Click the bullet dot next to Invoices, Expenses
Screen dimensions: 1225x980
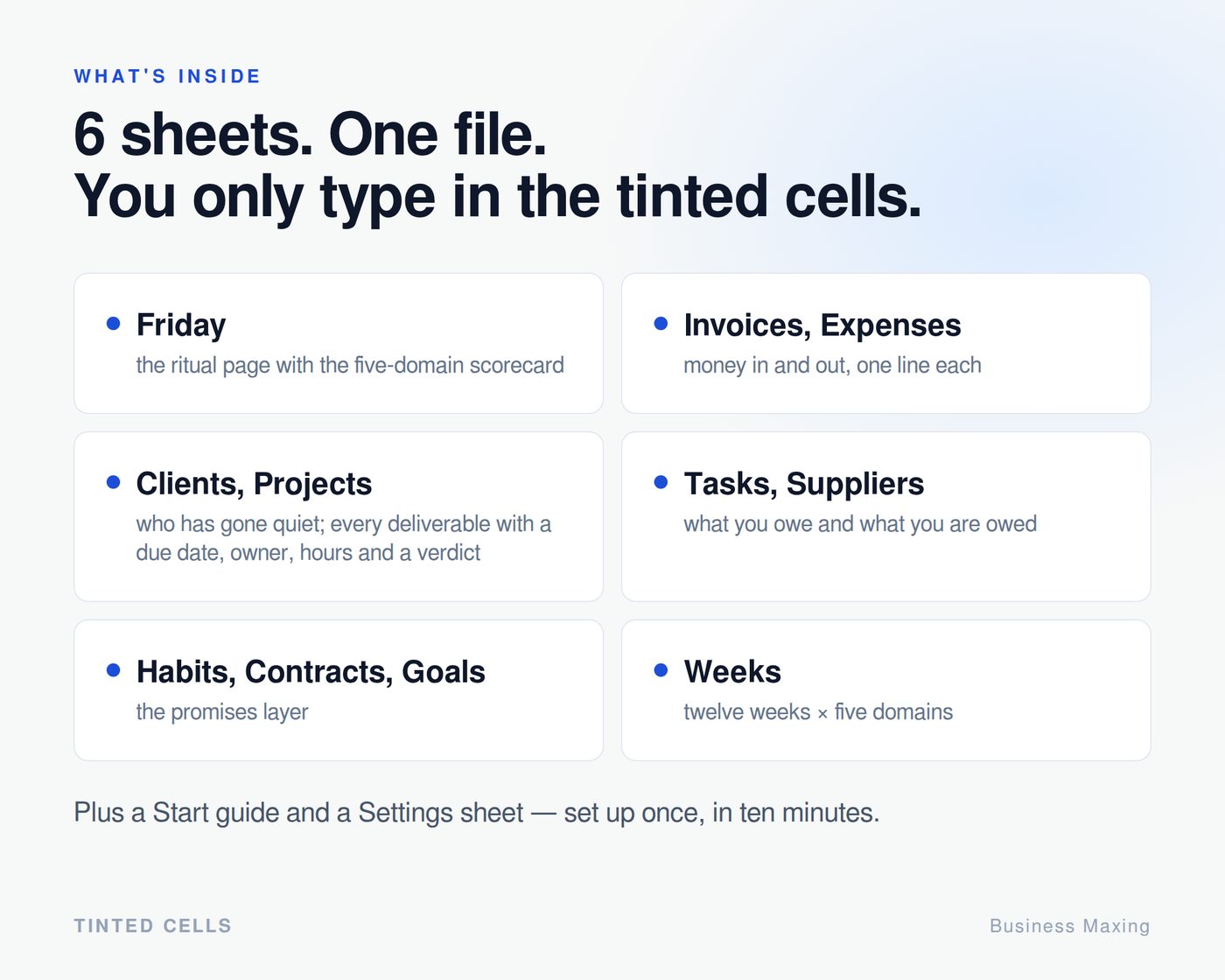661,324
